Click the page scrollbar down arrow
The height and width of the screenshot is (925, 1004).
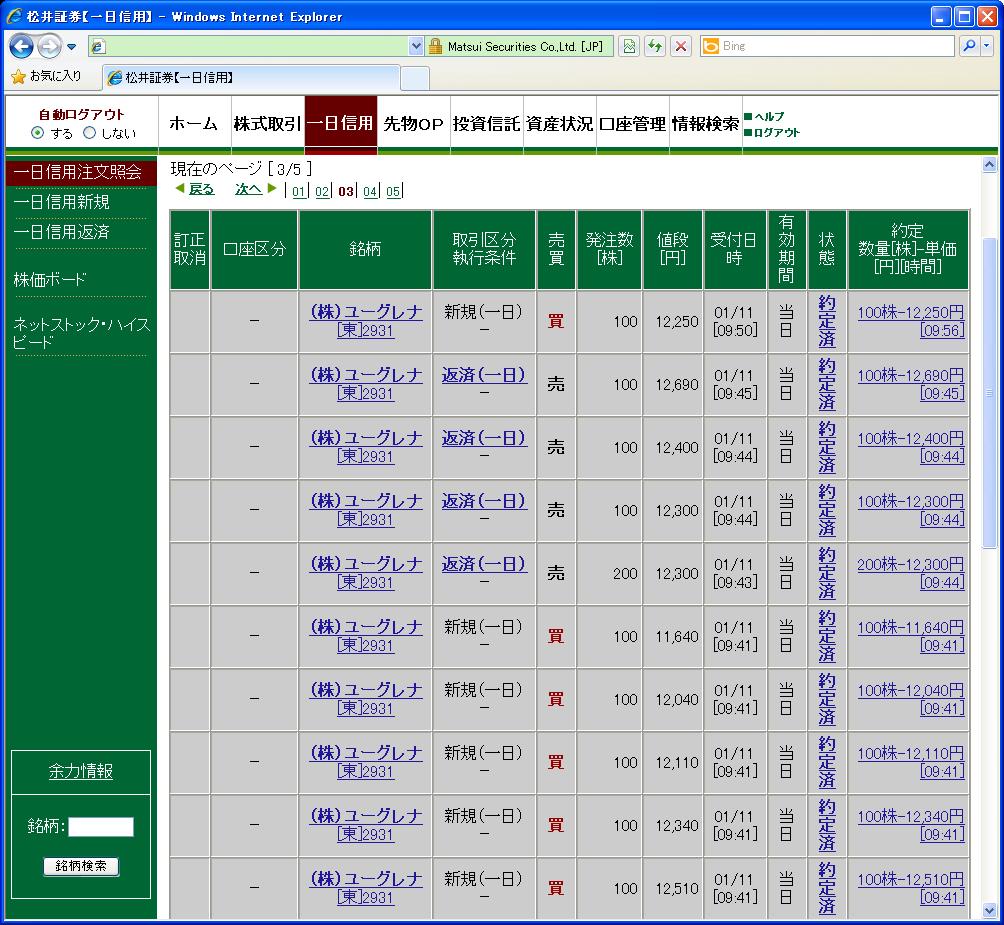click(989, 910)
